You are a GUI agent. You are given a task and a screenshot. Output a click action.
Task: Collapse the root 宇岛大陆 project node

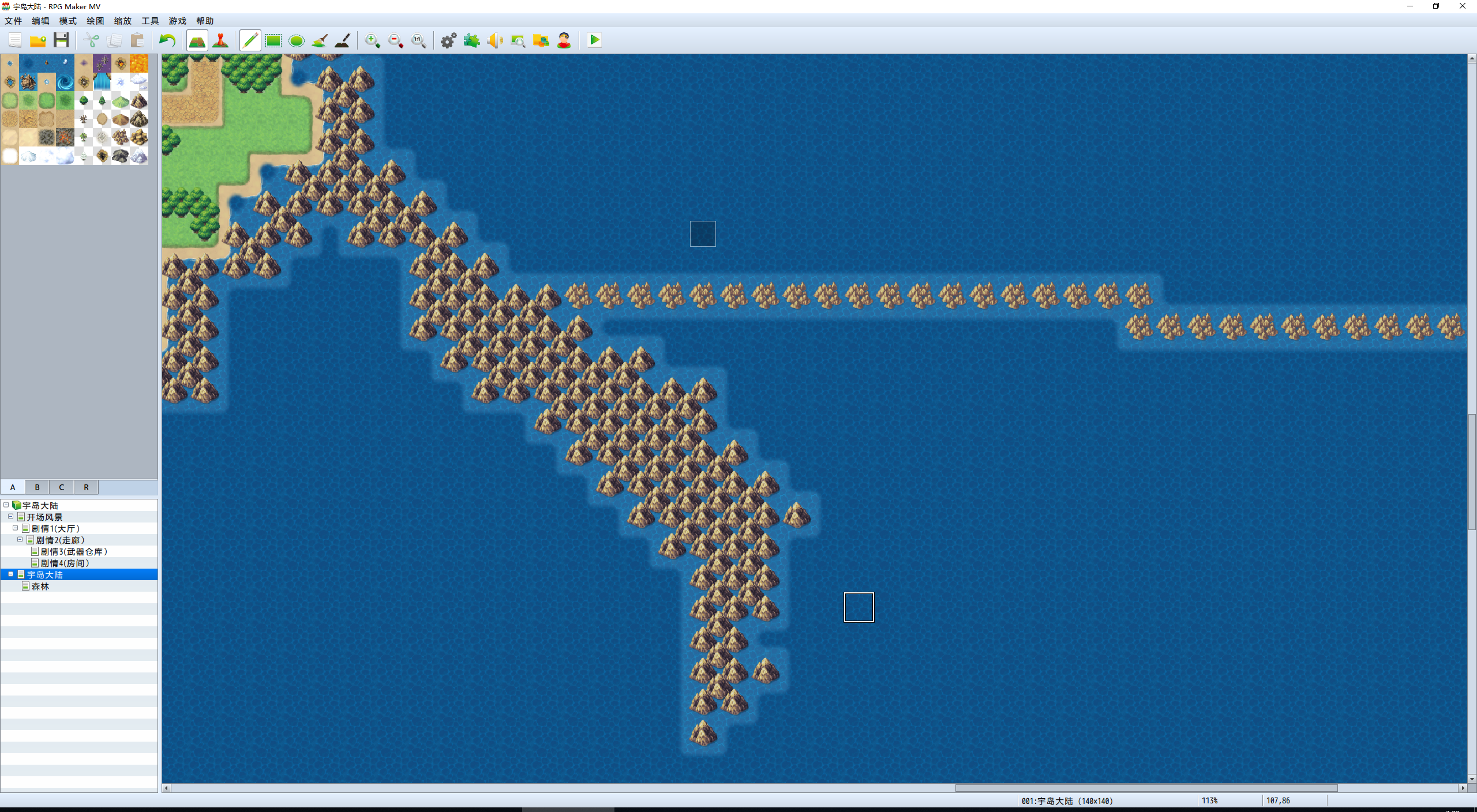(x=6, y=505)
